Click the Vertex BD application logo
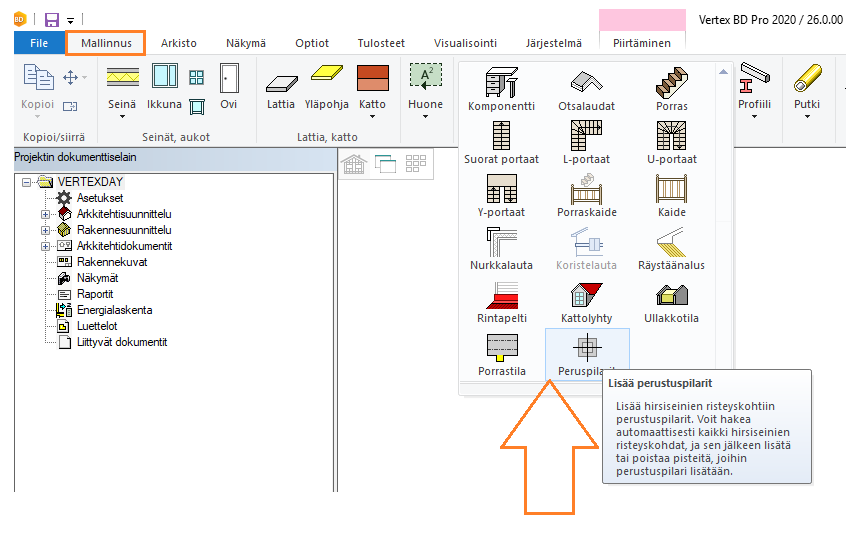850x553 pixels. (20, 20)
